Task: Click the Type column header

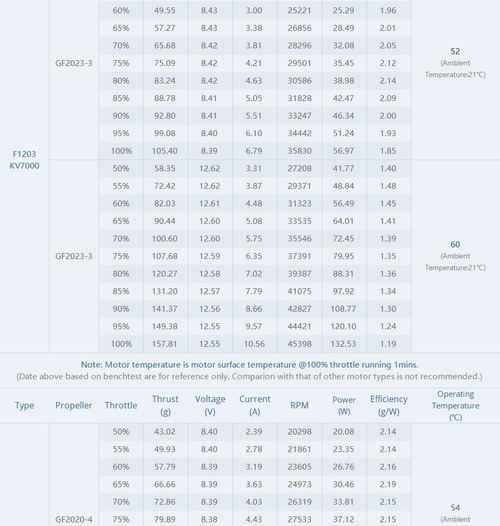Action: (x=24, y=405)
